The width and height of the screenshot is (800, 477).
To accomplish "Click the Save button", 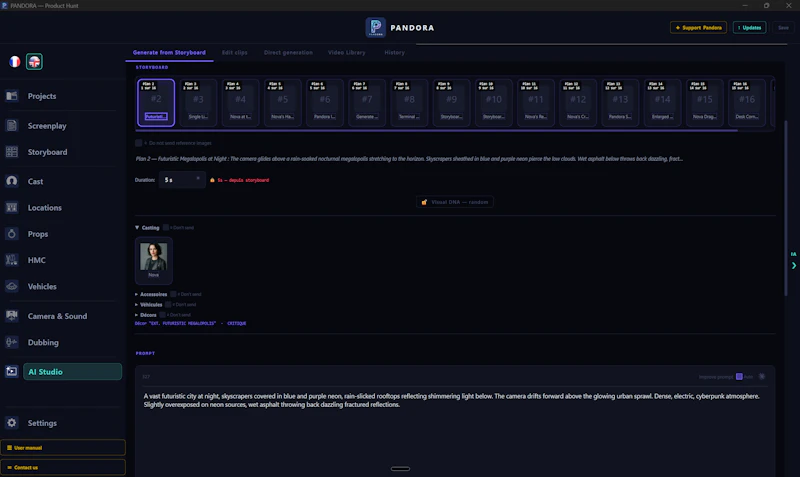I will pos(783,28).
